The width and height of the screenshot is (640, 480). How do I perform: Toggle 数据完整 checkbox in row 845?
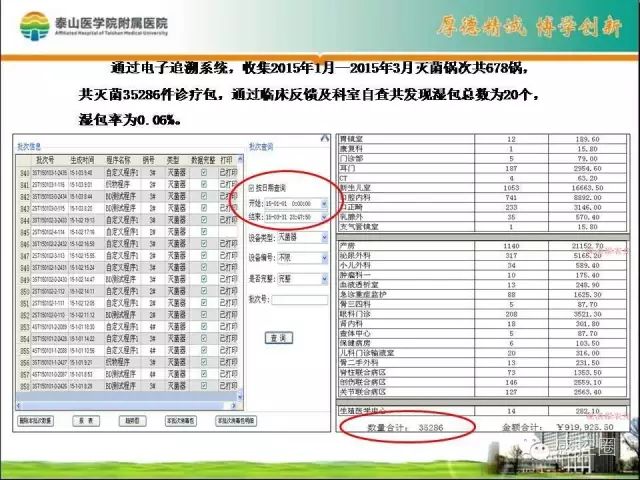204,232
